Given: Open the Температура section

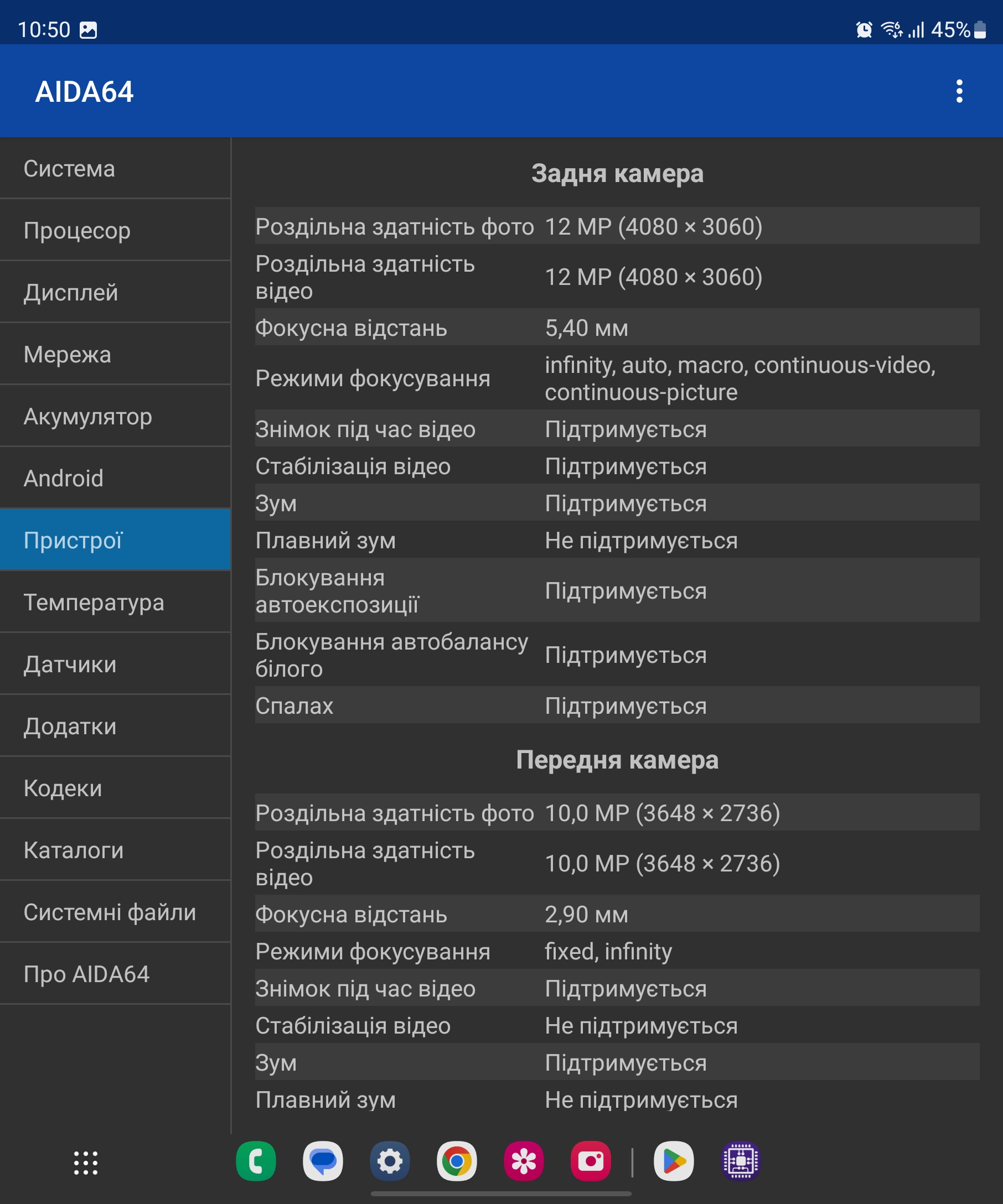Looking at the screenshot, I should pyautogui.click(x=115, y=602).
